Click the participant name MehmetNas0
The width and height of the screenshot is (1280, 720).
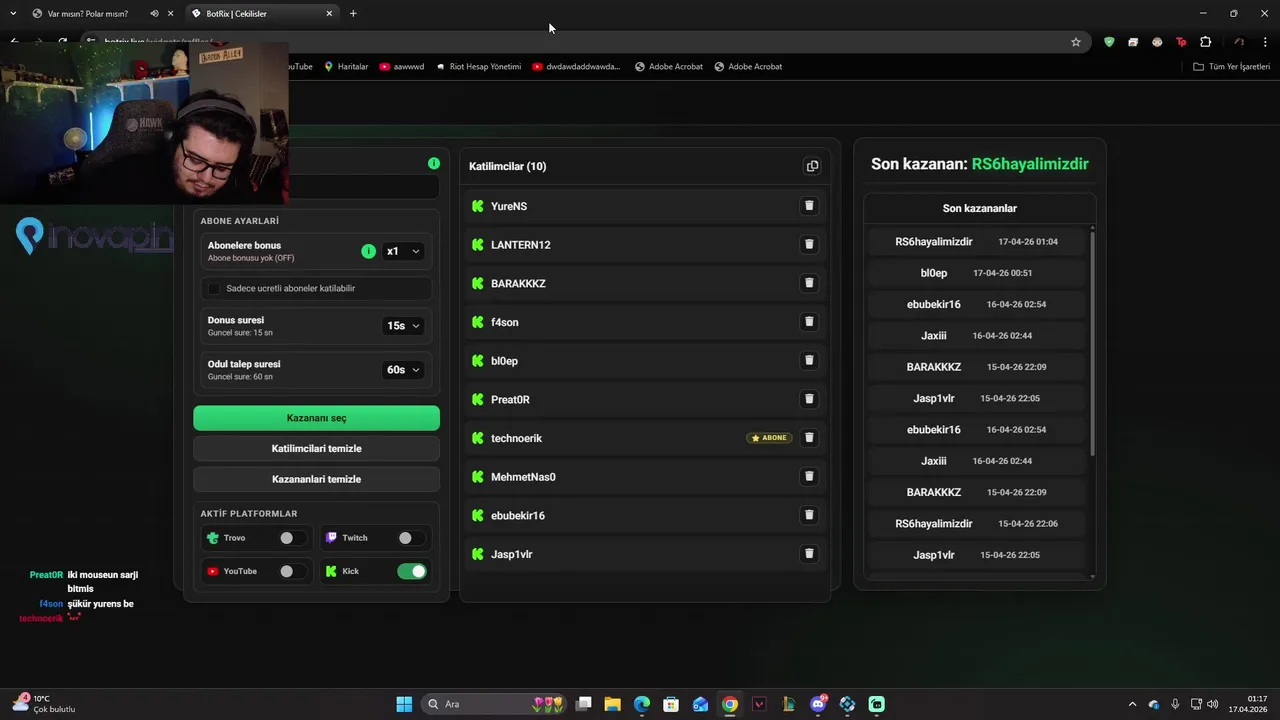[523, 477]
